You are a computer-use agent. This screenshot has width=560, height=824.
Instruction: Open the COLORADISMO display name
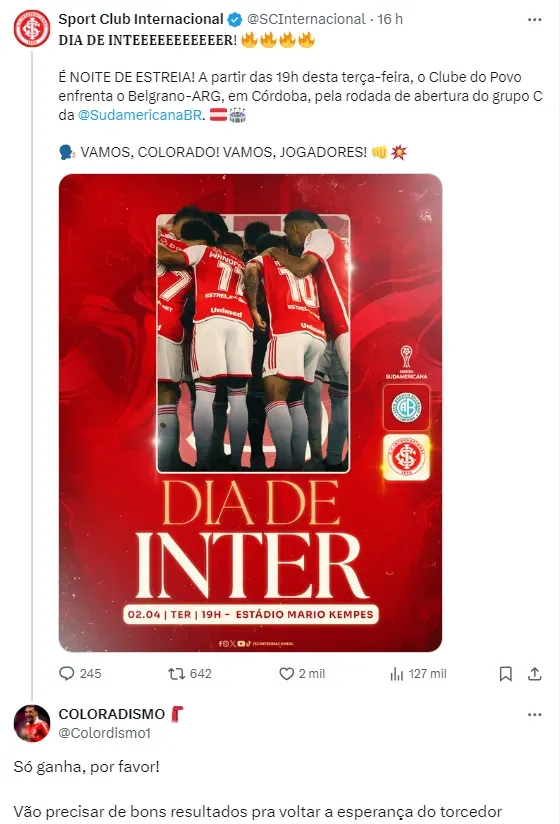111,714
